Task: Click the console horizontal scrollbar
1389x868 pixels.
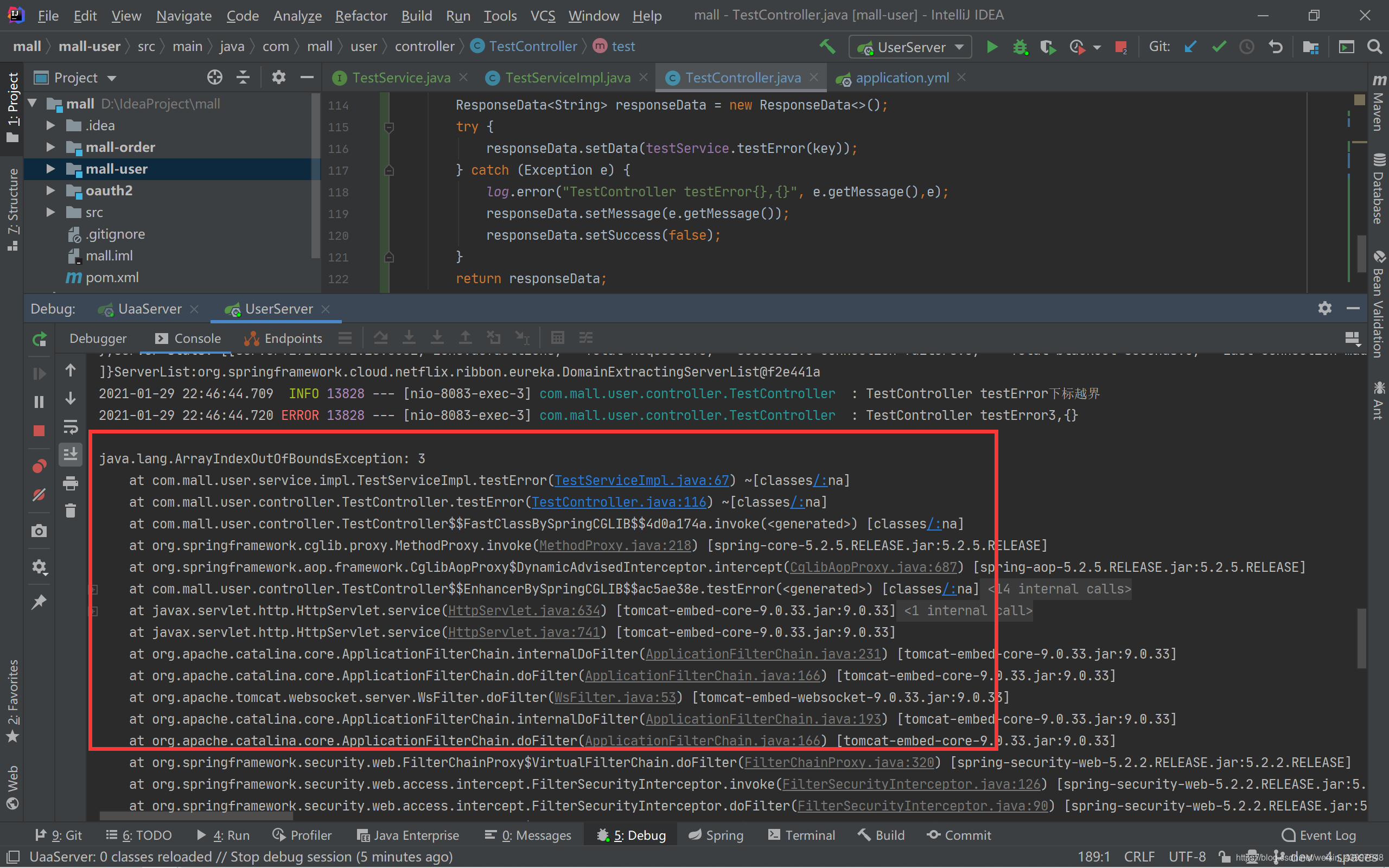Action: pos(196,816)
